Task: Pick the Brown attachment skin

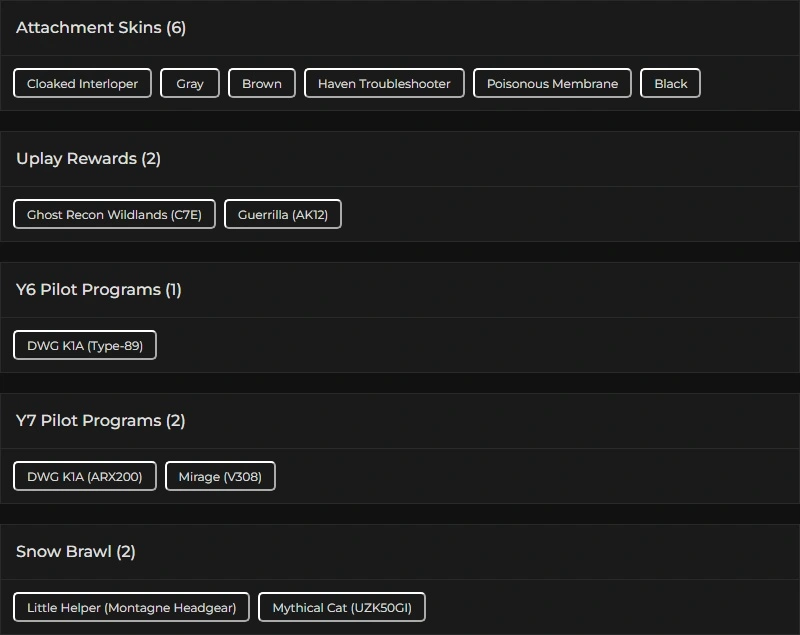Action: [x=262, y=83]
